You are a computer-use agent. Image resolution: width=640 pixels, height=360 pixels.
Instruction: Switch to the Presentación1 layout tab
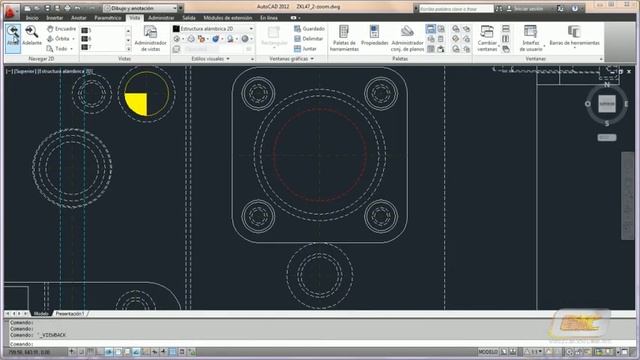point(70,313)
